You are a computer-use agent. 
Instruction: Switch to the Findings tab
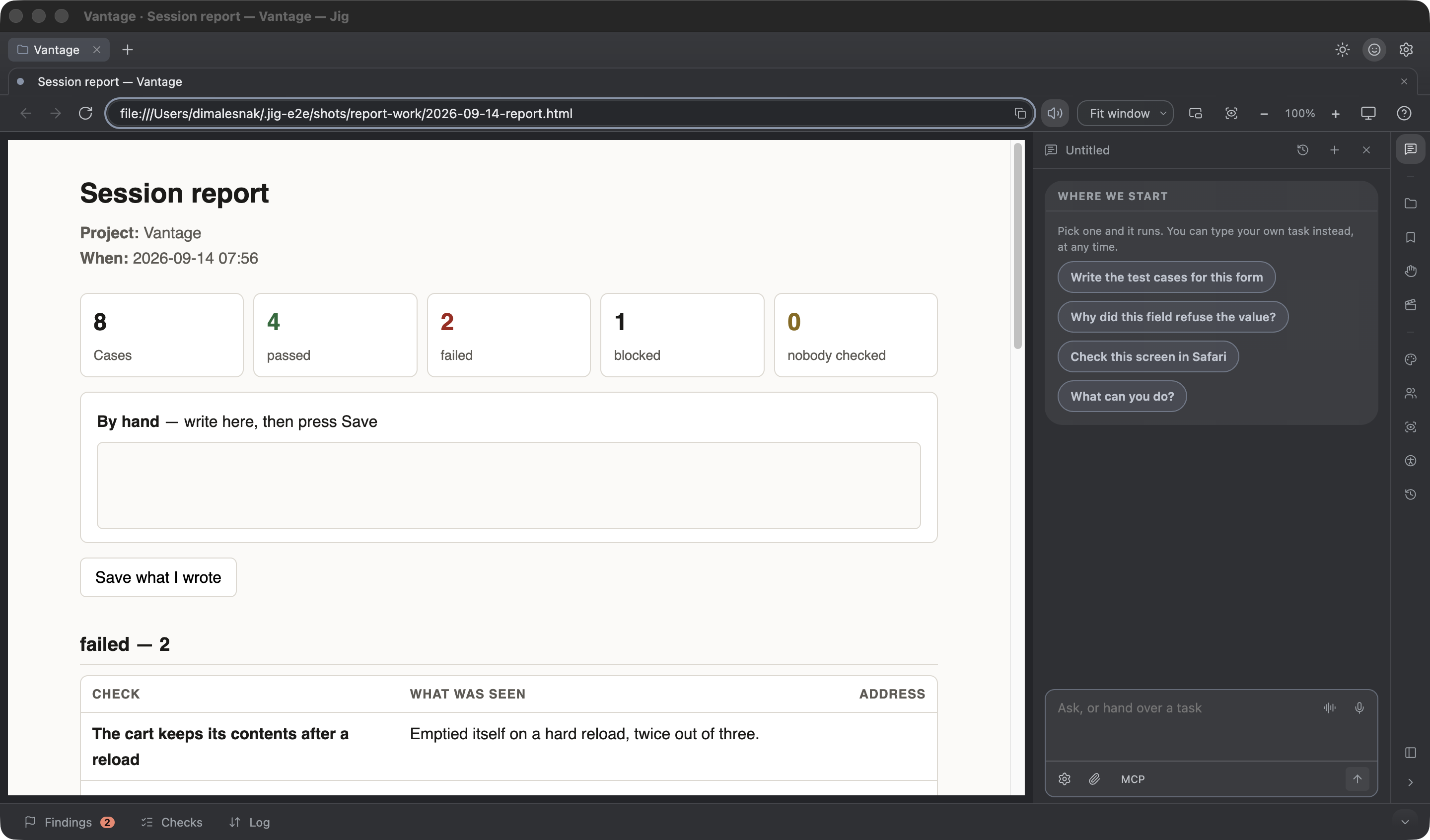[x=69, y=822]
